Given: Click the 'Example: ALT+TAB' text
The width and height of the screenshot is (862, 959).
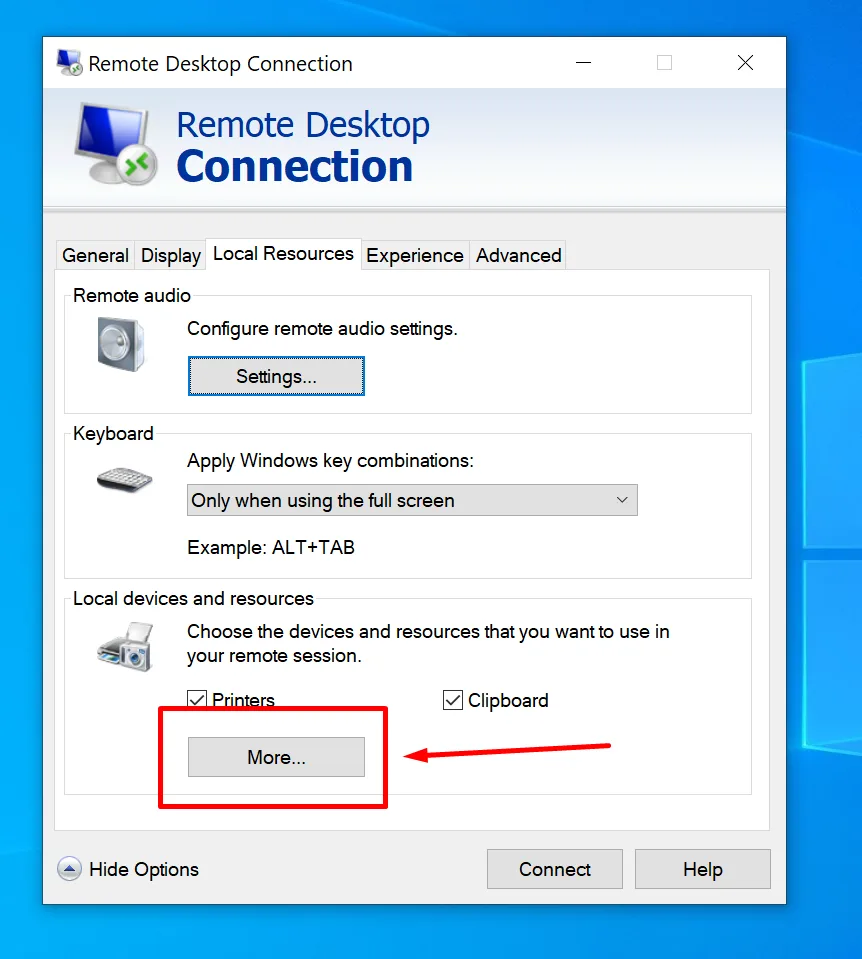Looking at the screenshot, I should [x=271, y=547].
